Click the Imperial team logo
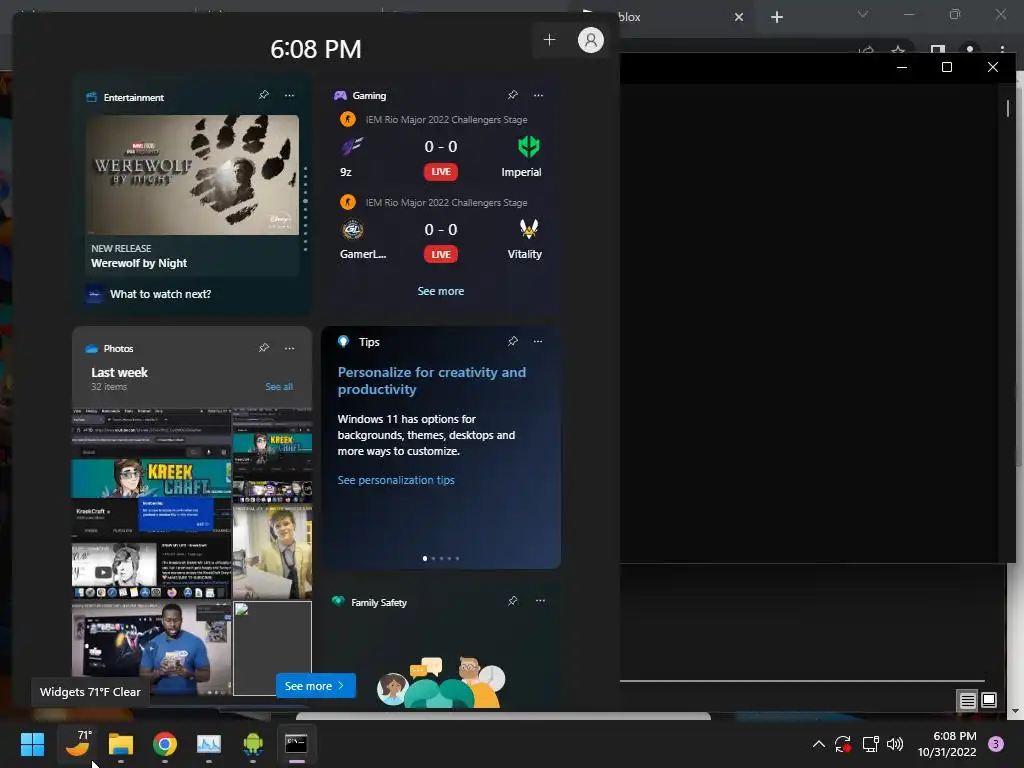This screenshot has height=768, width=1024. coord(528,146)
